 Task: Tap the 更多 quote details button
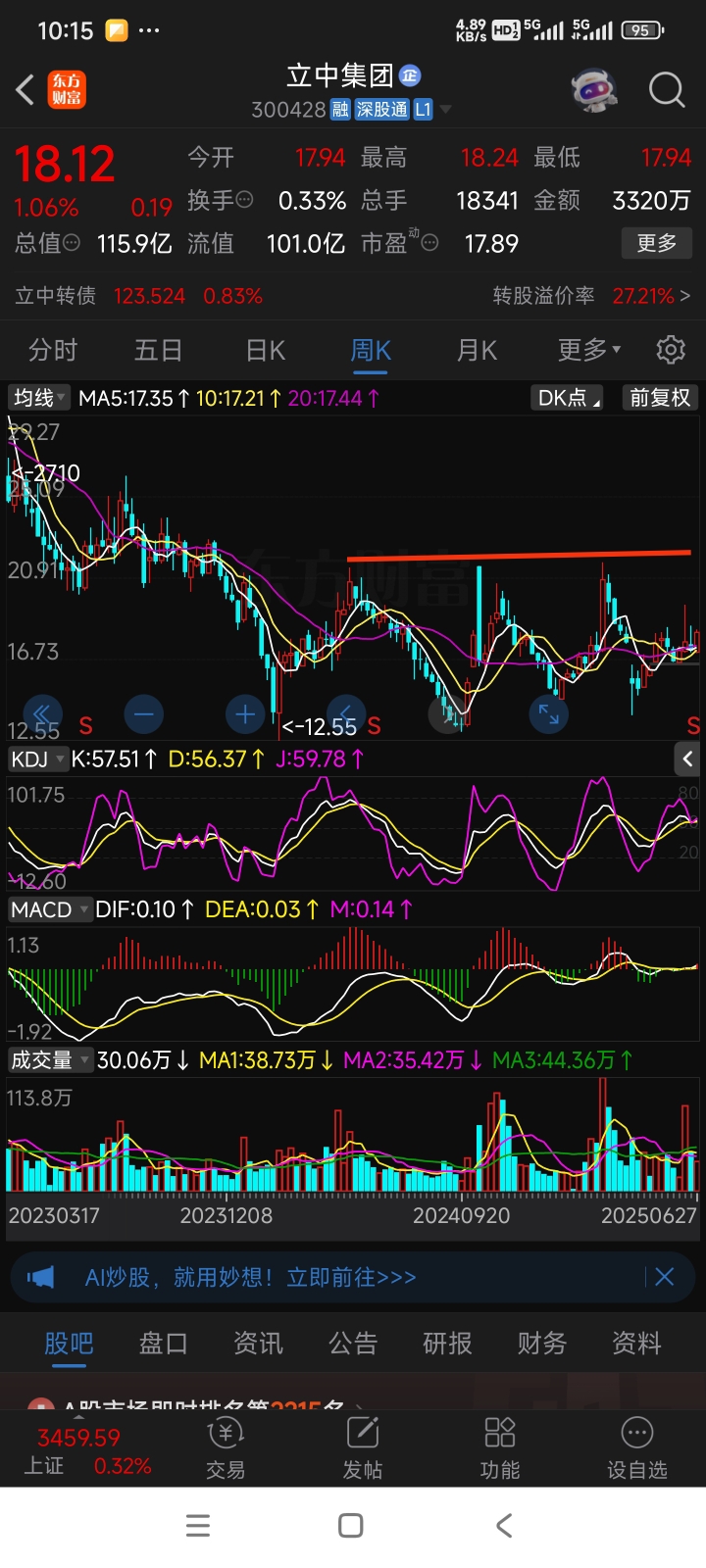[657, 243]
